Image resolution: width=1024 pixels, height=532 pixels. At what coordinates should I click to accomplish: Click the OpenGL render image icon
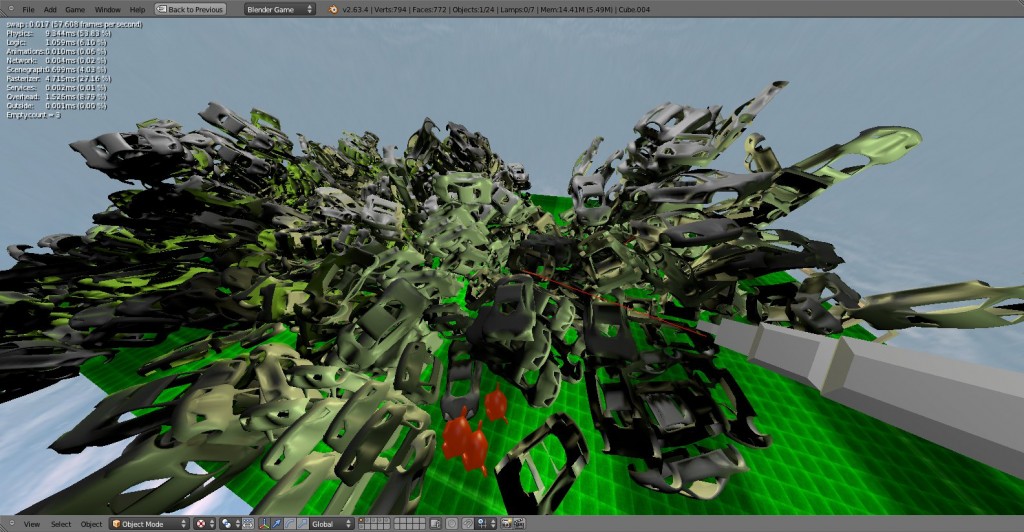506,524
